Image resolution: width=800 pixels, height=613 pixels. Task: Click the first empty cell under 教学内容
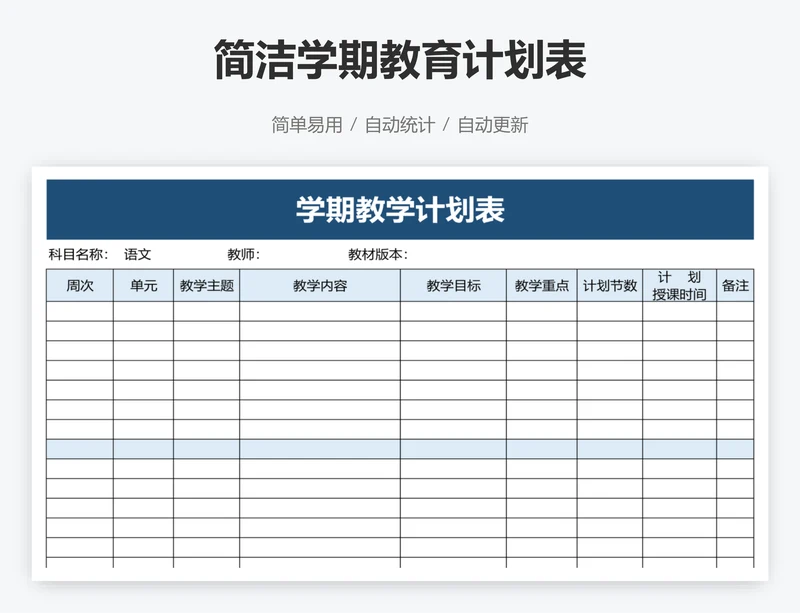[320, 311]
